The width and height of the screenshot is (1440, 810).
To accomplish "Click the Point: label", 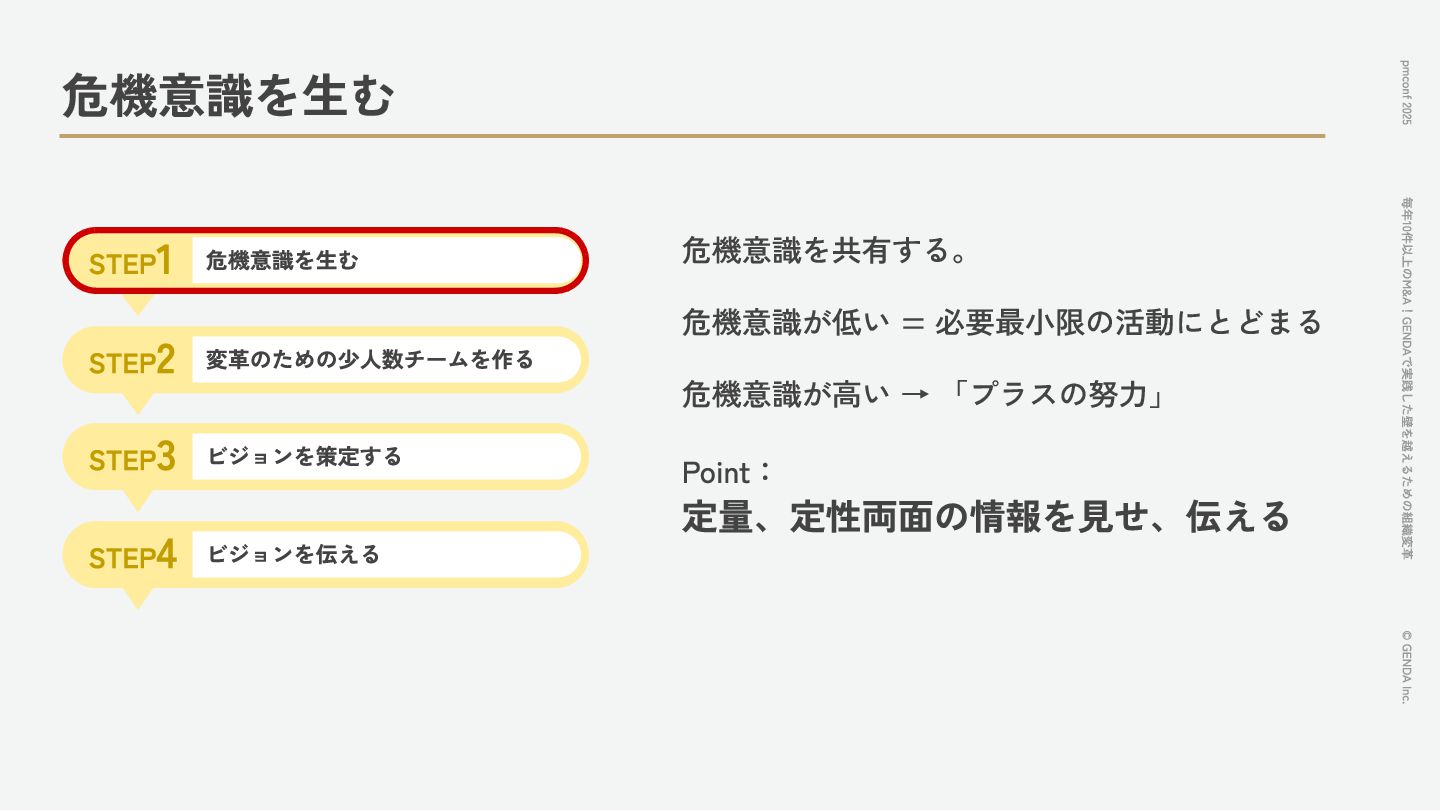I will pyautogui.click(x=726, y=471).
